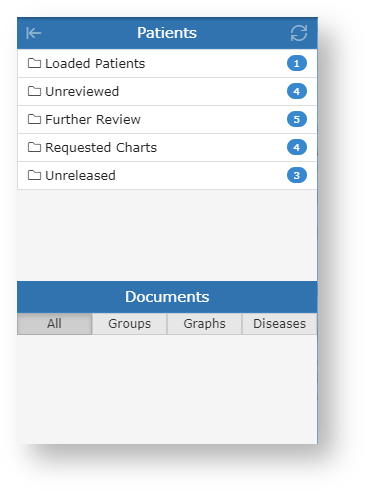The height and width of the screenshot is (492, 366).
Task: Click the collapse panel arrow icon
Action: click(34, 33)
